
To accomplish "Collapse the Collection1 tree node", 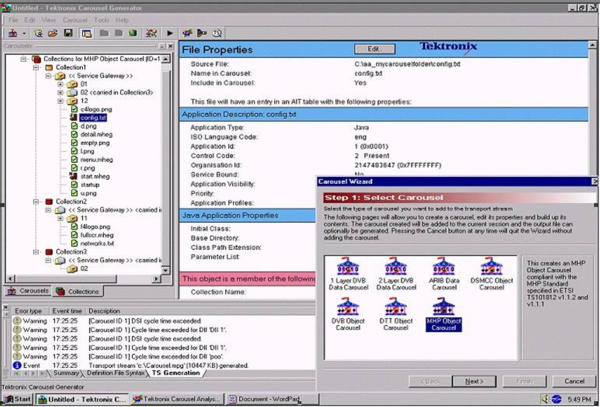I will pos(35,66).
